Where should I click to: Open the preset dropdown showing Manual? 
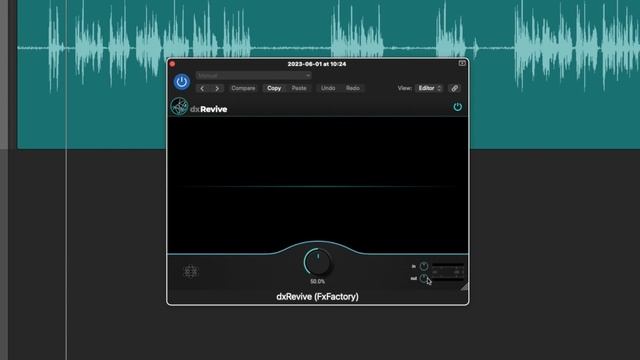coord(253,76)
